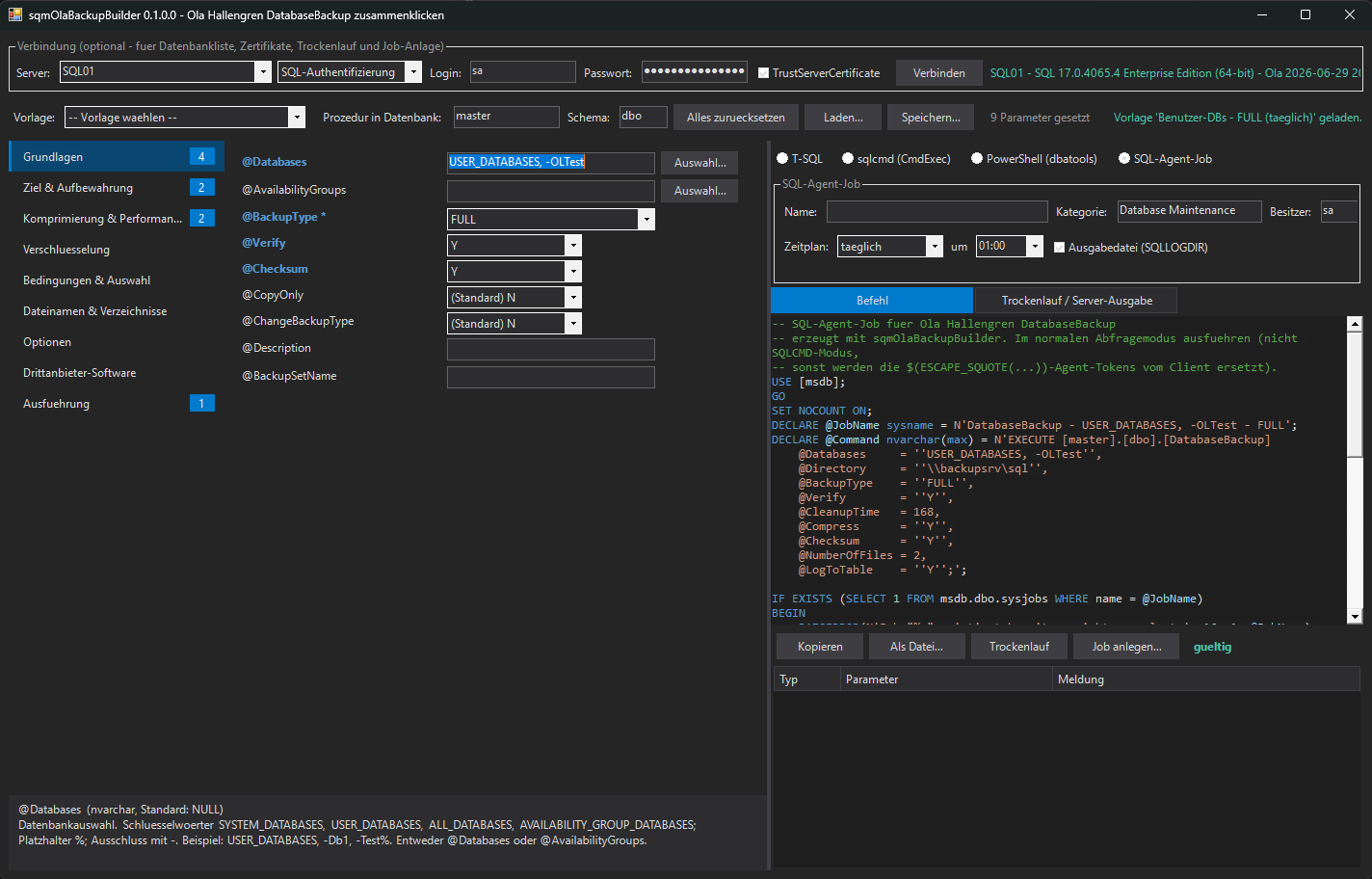Image resolution: width=1372 pixels, height=879 pixels.
Task: Open the Ziel & Aufbewahrung section
Action: [116, 187]
